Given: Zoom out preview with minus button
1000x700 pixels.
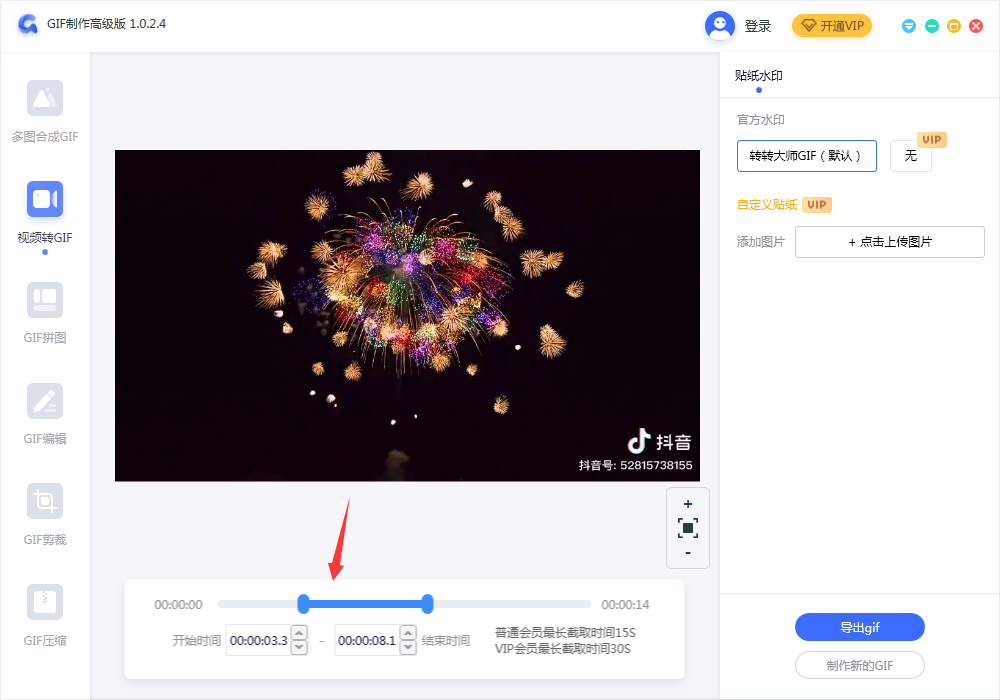Looking at the screenshot, I should tap(688, 553).
